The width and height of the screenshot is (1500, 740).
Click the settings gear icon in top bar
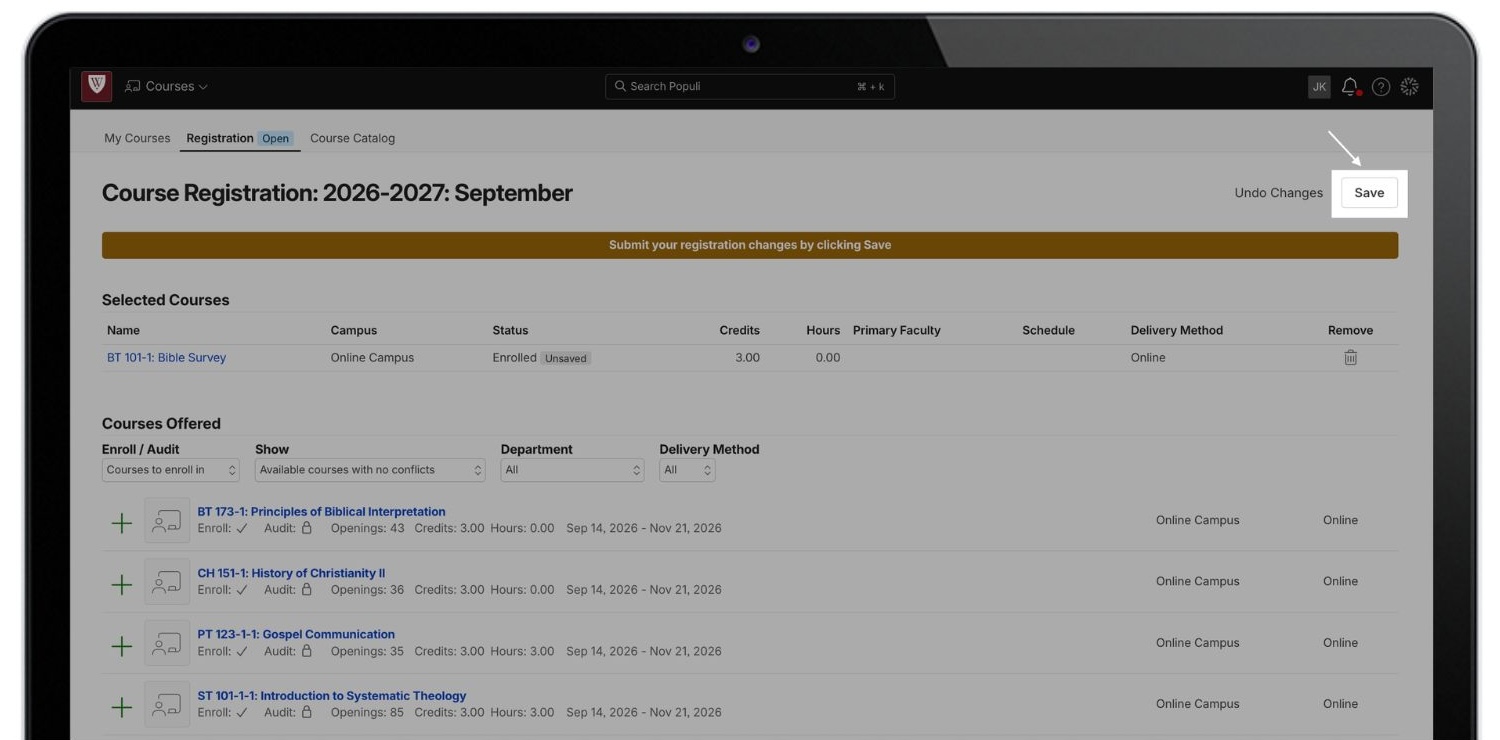tap(1409, 87)
